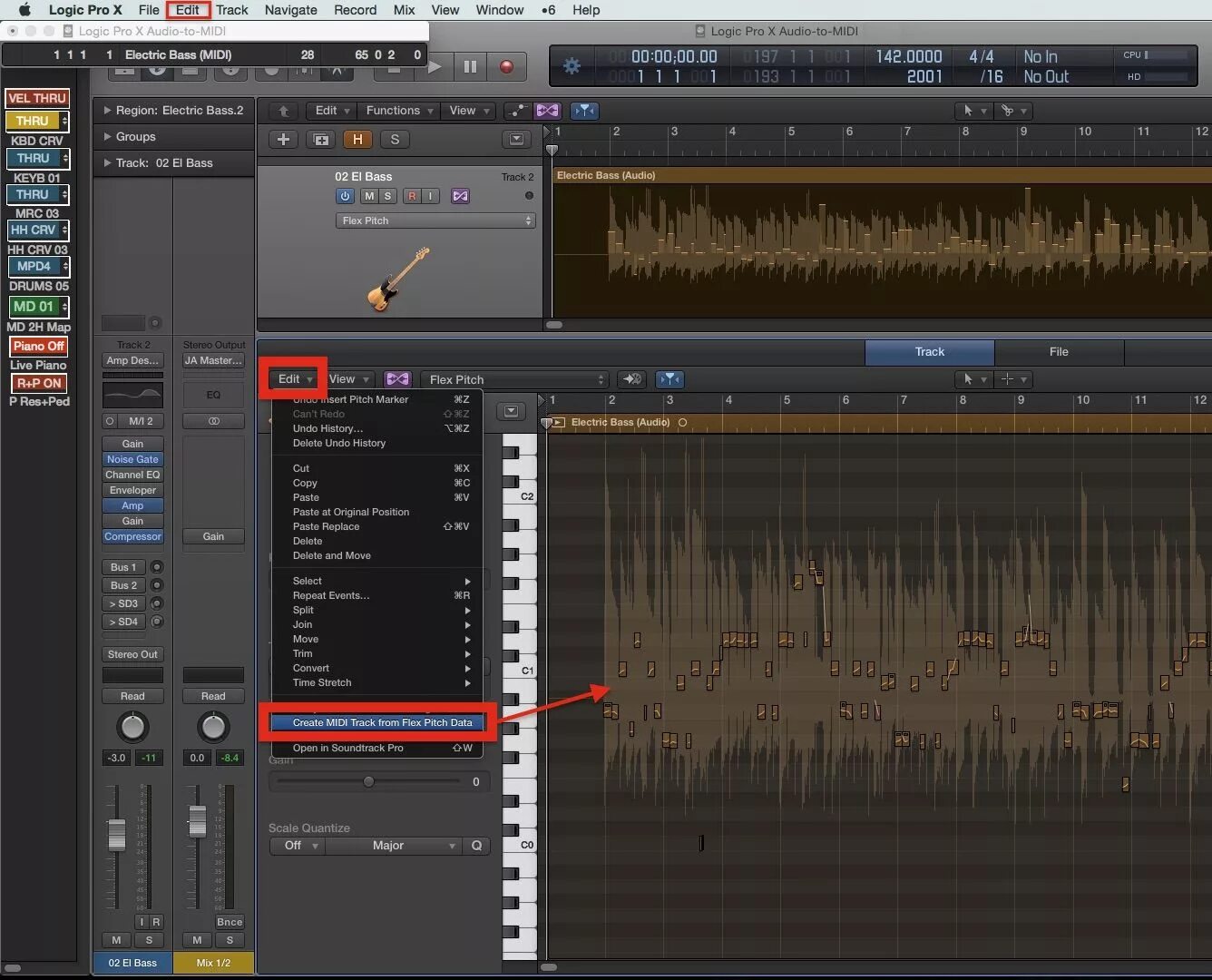Click the Channel EQ plugin slot

[x=132, y=475]
